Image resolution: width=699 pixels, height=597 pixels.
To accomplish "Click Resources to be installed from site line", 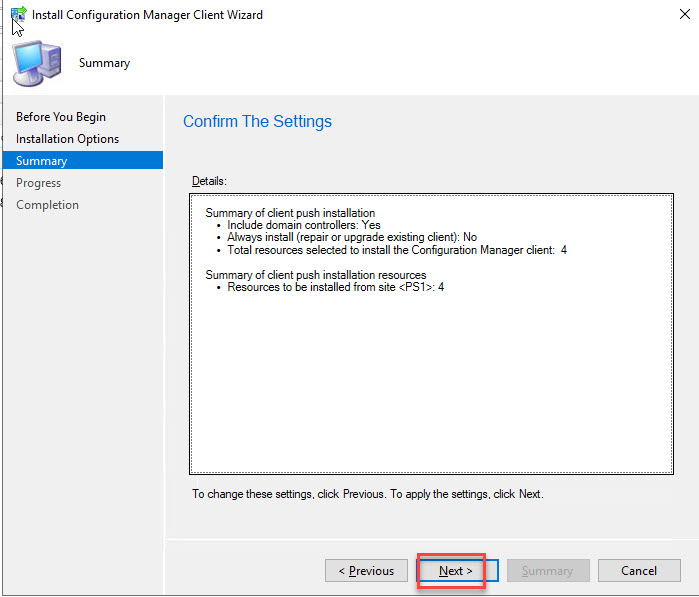I will [335, 286].
